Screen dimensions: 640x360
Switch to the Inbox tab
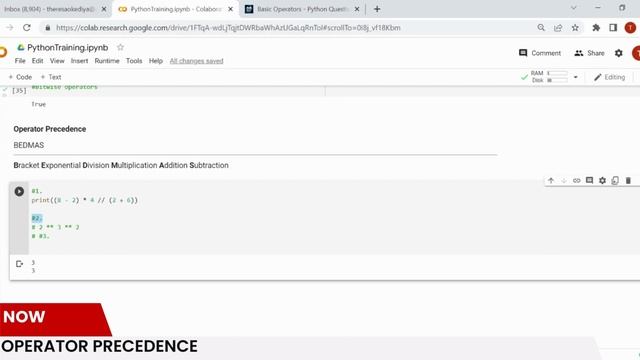[x=49, y=9]
